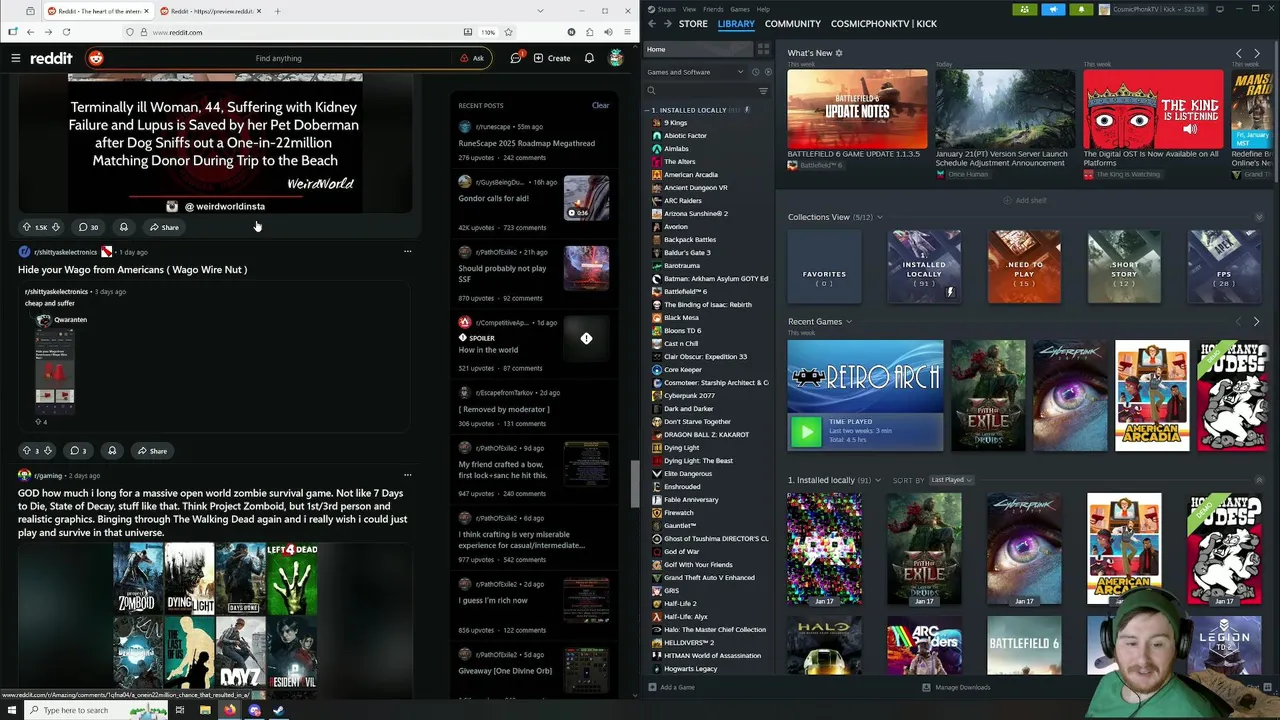Open options menu of r/gaming post
This screenshot has width=1280, height=720.
tap(407, 475)
